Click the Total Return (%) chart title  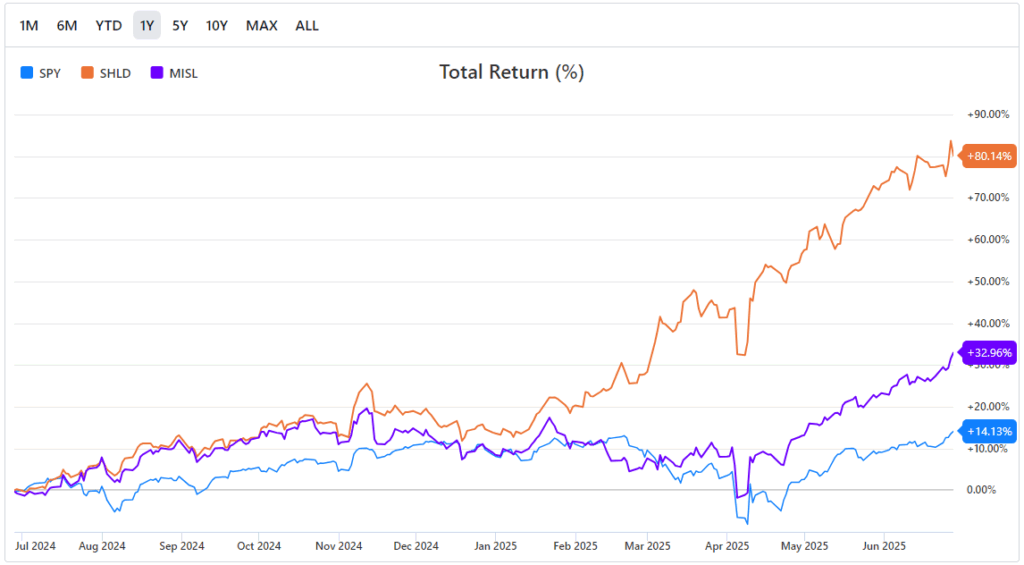[x=511, y=72]
